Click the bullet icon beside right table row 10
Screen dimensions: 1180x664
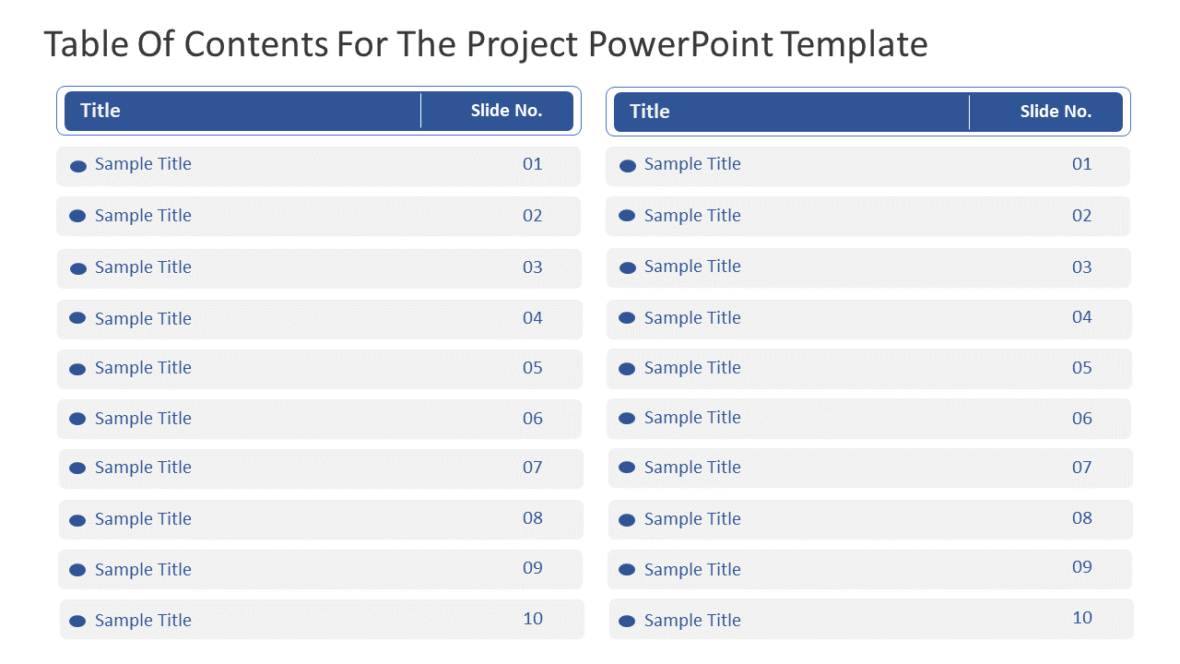(627, 621)
